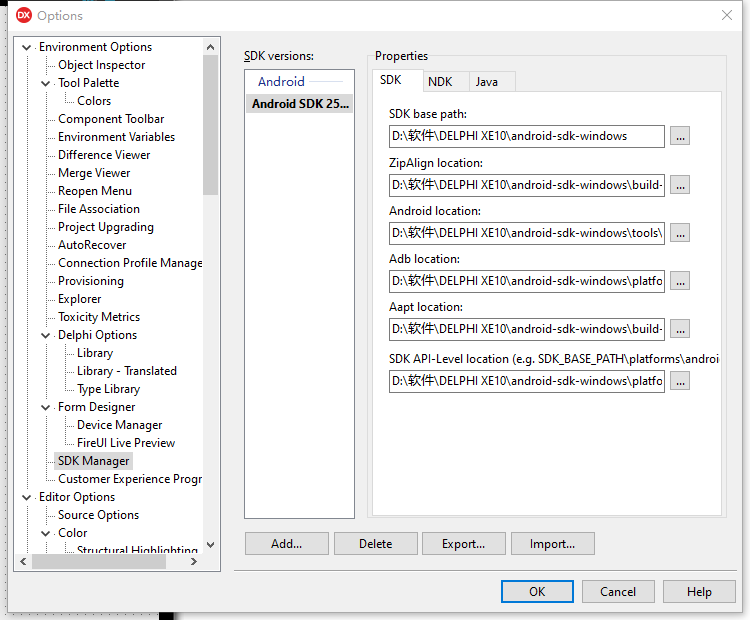Collapse the Tool Palette tree node

point(45,83)
